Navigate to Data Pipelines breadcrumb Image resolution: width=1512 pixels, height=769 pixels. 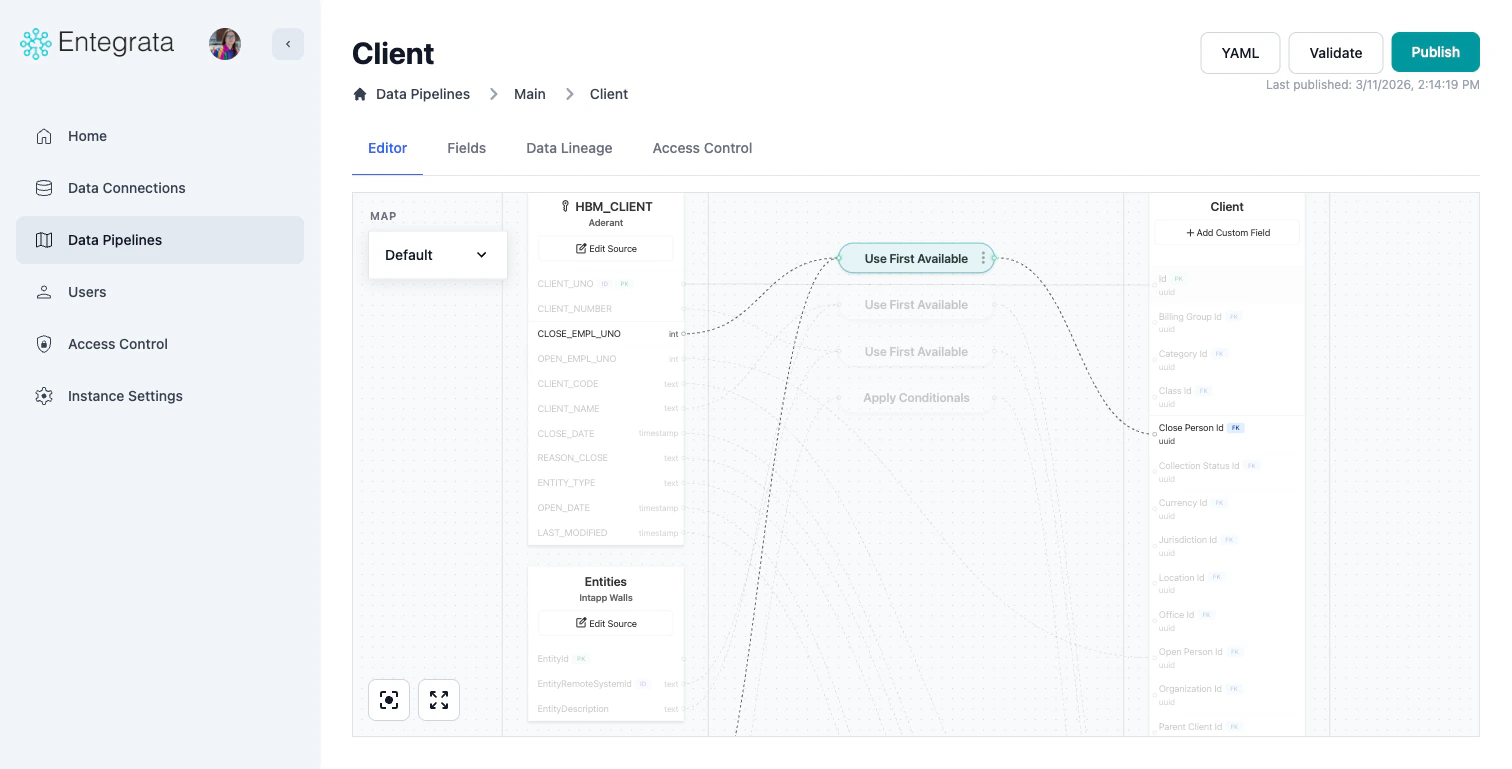tap(423, 94)
